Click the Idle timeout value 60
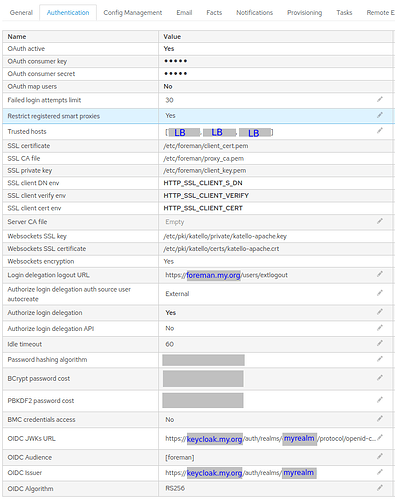395x499 pixels. click(170, 344)
